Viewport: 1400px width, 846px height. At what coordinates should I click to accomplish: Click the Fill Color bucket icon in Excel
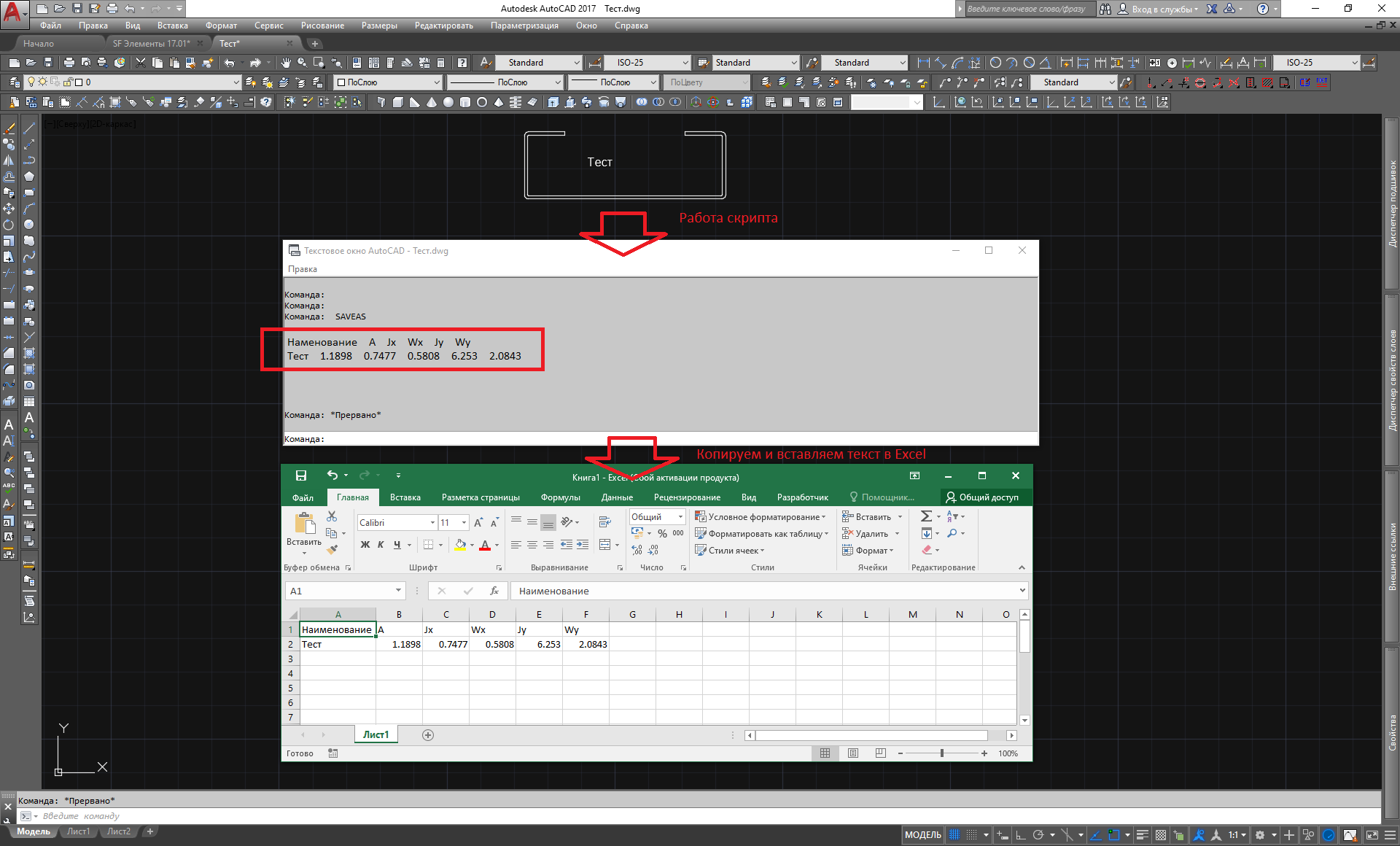pyautogui.click(x=460, y=545)
